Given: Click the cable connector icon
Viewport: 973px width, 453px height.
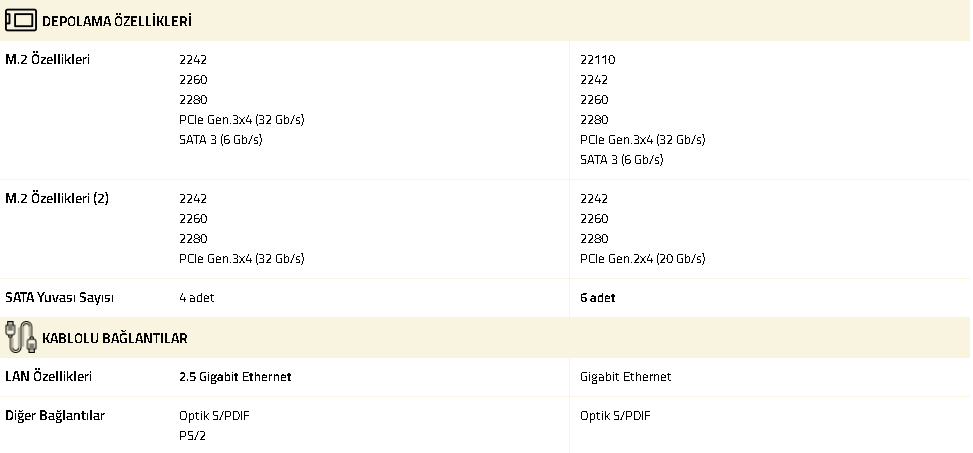Looking at the screenshot, I should (x=21, y=338).
